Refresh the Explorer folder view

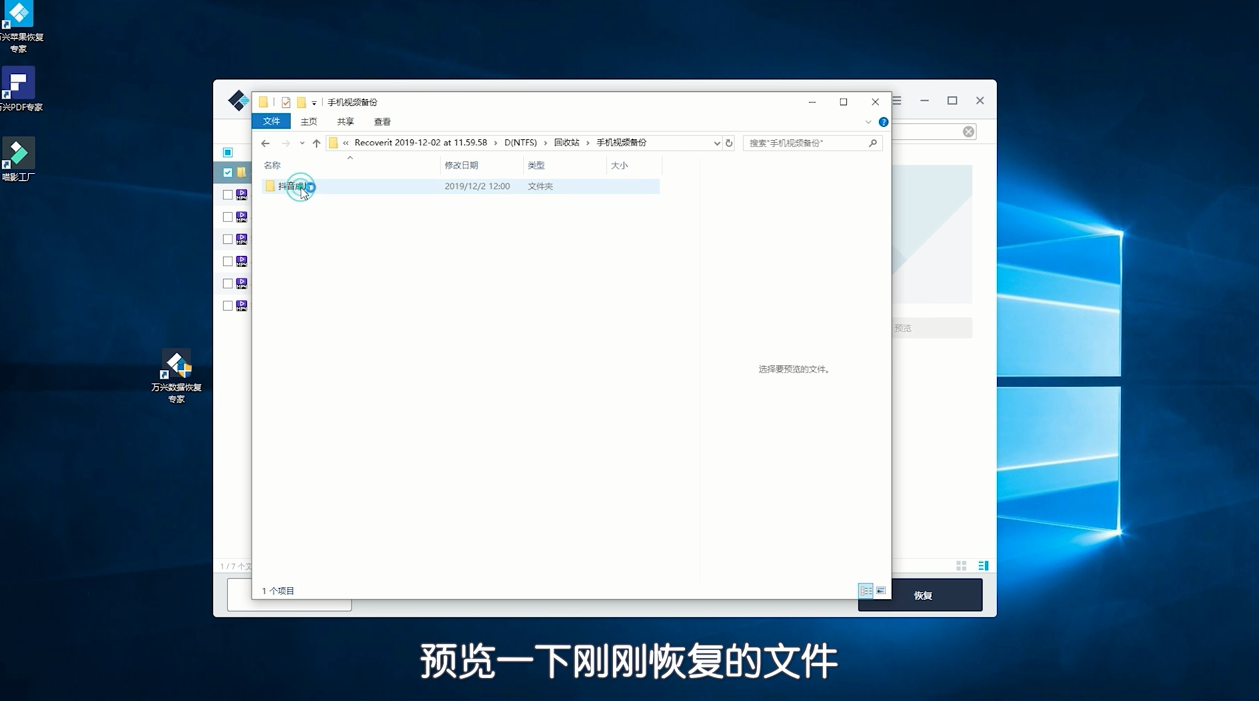click(729, 143)
